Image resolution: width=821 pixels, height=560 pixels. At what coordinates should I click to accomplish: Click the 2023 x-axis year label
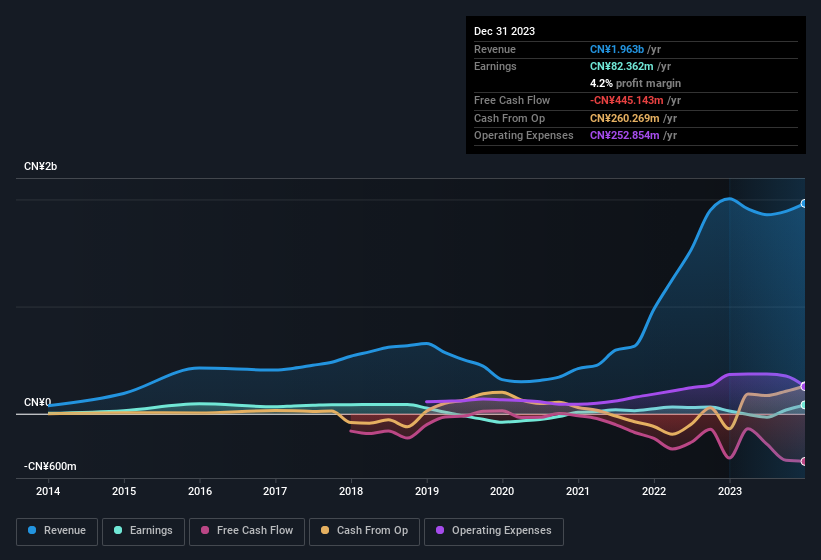(x=730, y=491)
